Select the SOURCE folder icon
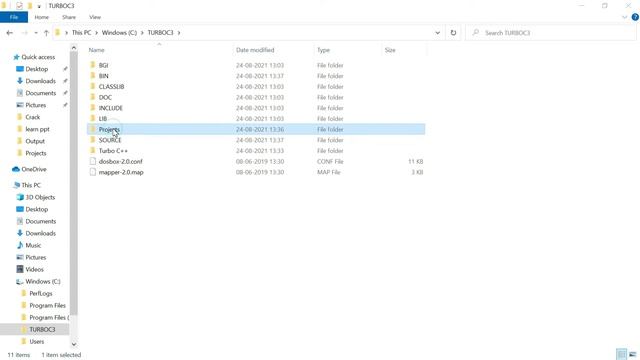The image size is (640, 360). click(93, 140)
